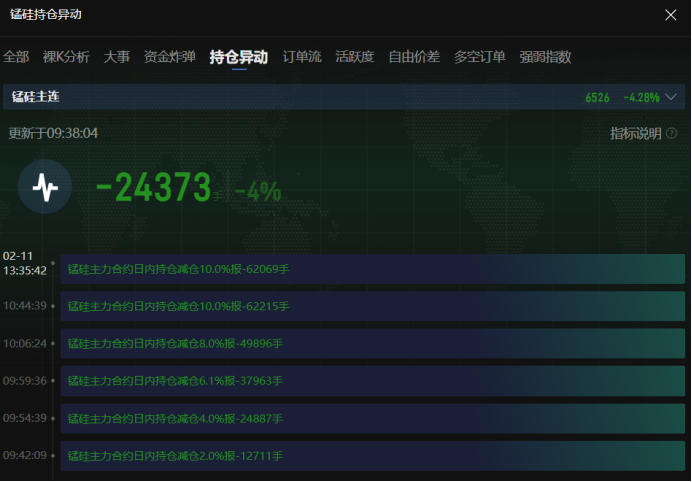Click the pulse waveform icon
The image size is (692, 482).
click(45, 187)
